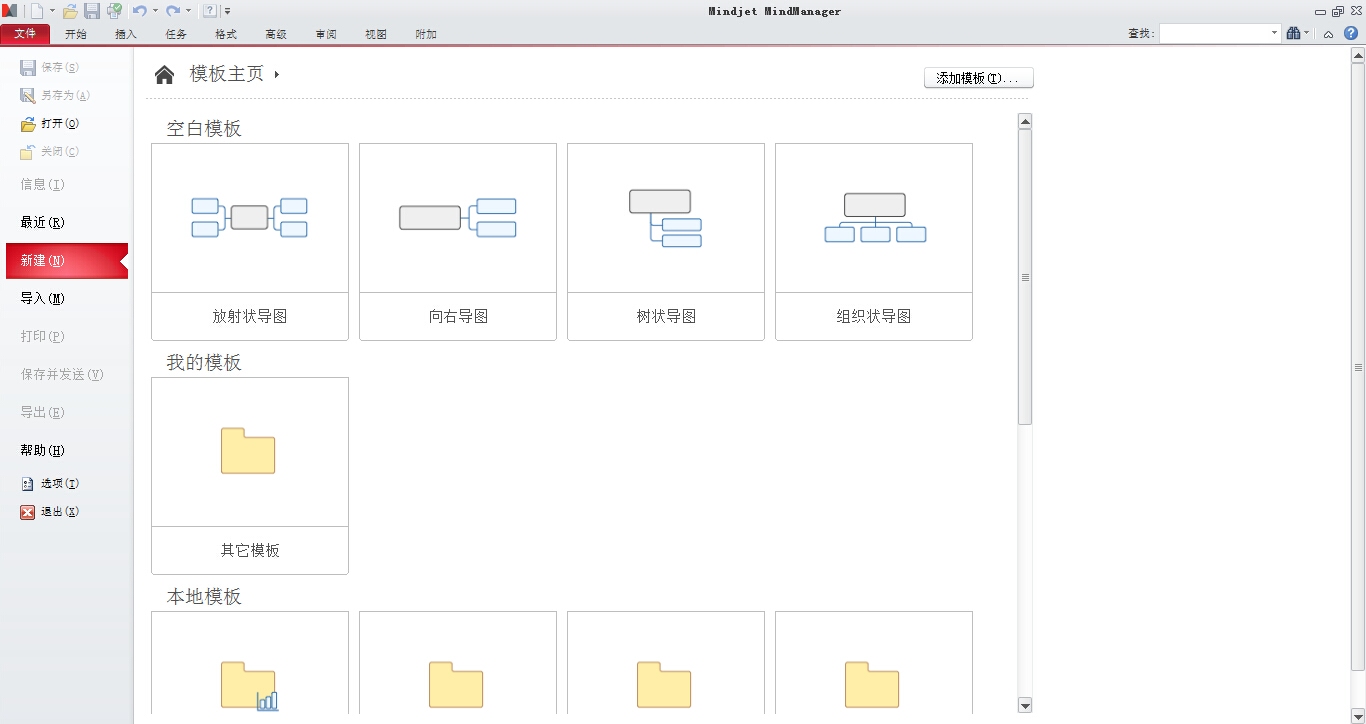Click the restore down window button
The width and height of the screenshot is (1366, 724).
(1338, 11)
